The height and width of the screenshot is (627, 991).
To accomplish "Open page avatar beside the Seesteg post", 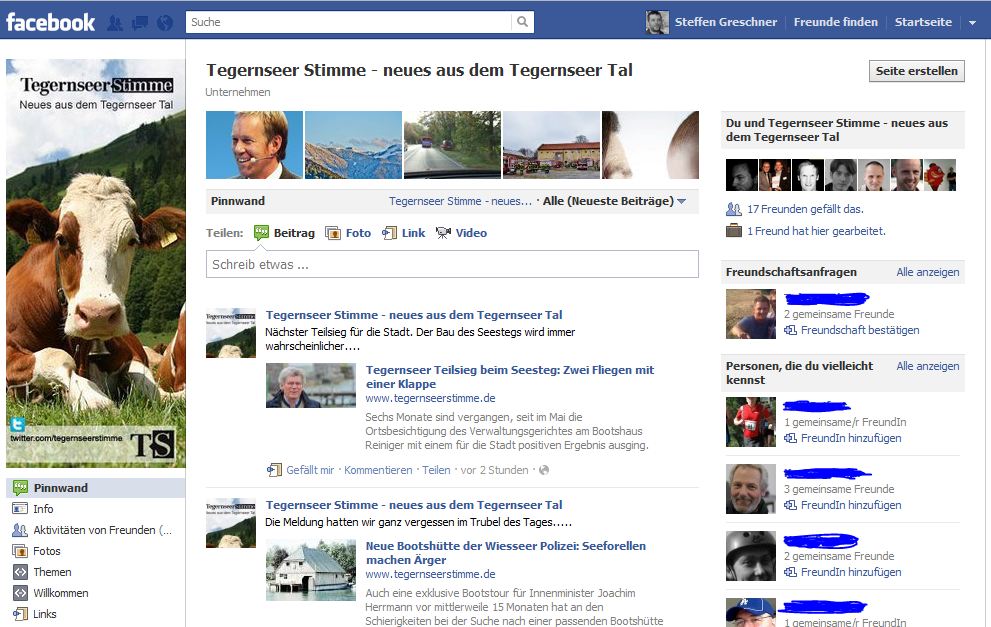I will pyautogui.click(x=231, y=333).
